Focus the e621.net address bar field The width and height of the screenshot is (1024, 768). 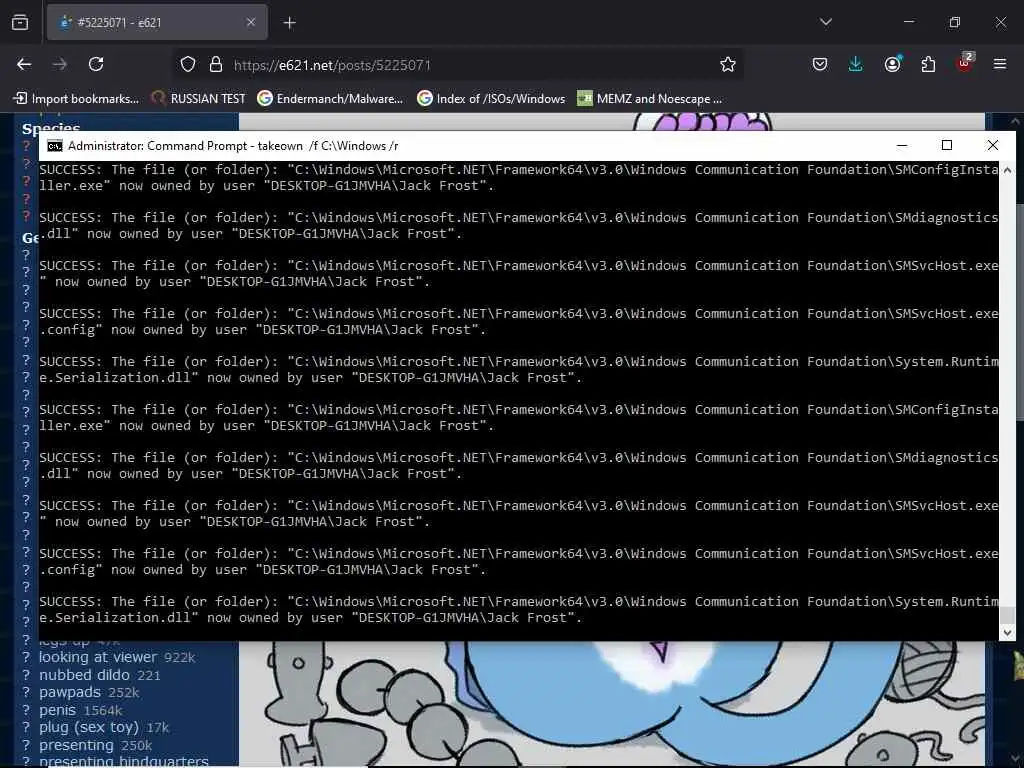point(458,65)
